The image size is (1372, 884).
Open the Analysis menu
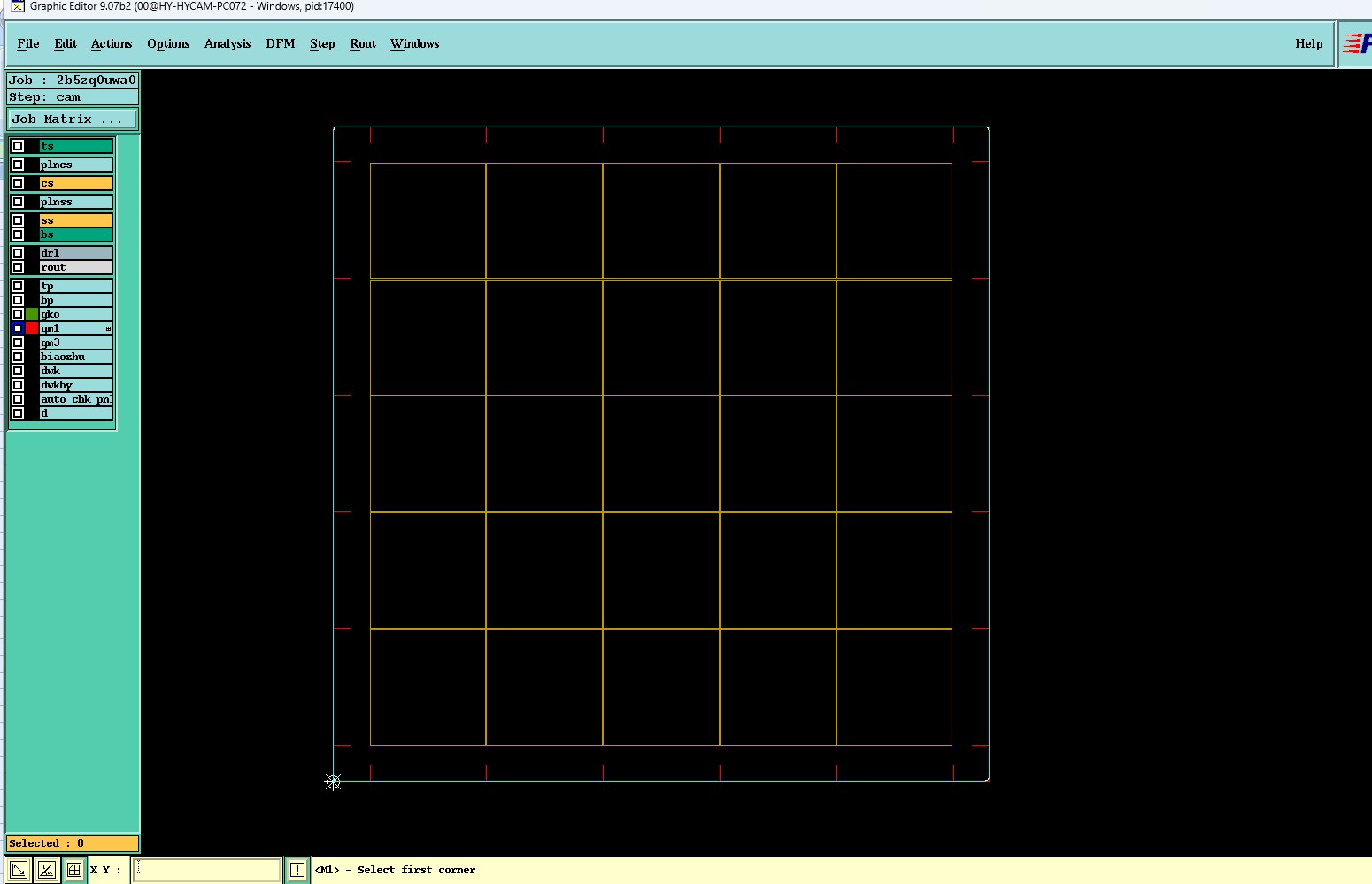pos(227,43)
